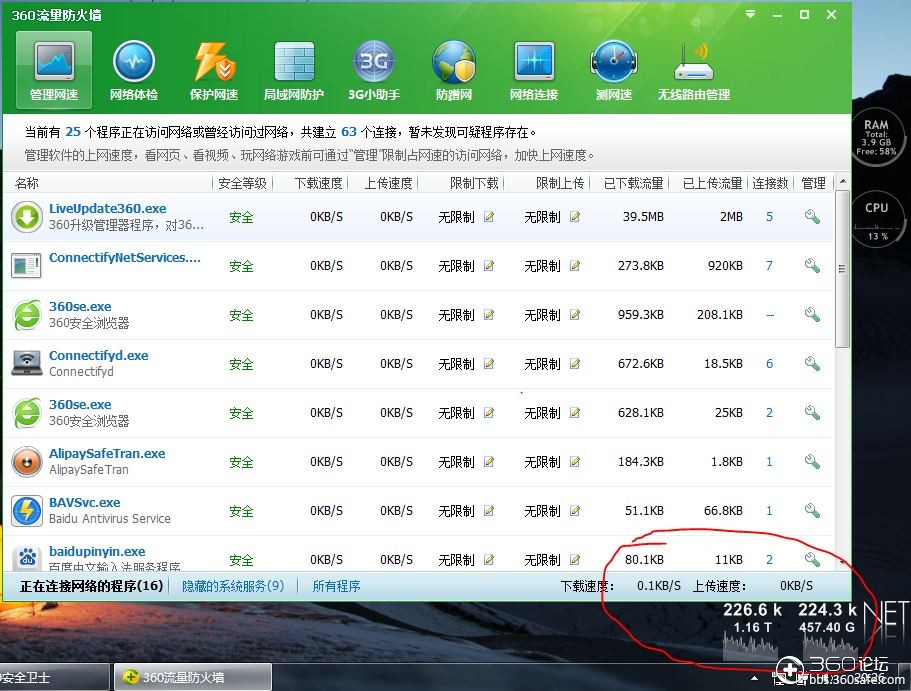Click the manage wrench icon for LiveUpdate360.exe
Viewport: 911px width, 691px height.
(812, 217)
